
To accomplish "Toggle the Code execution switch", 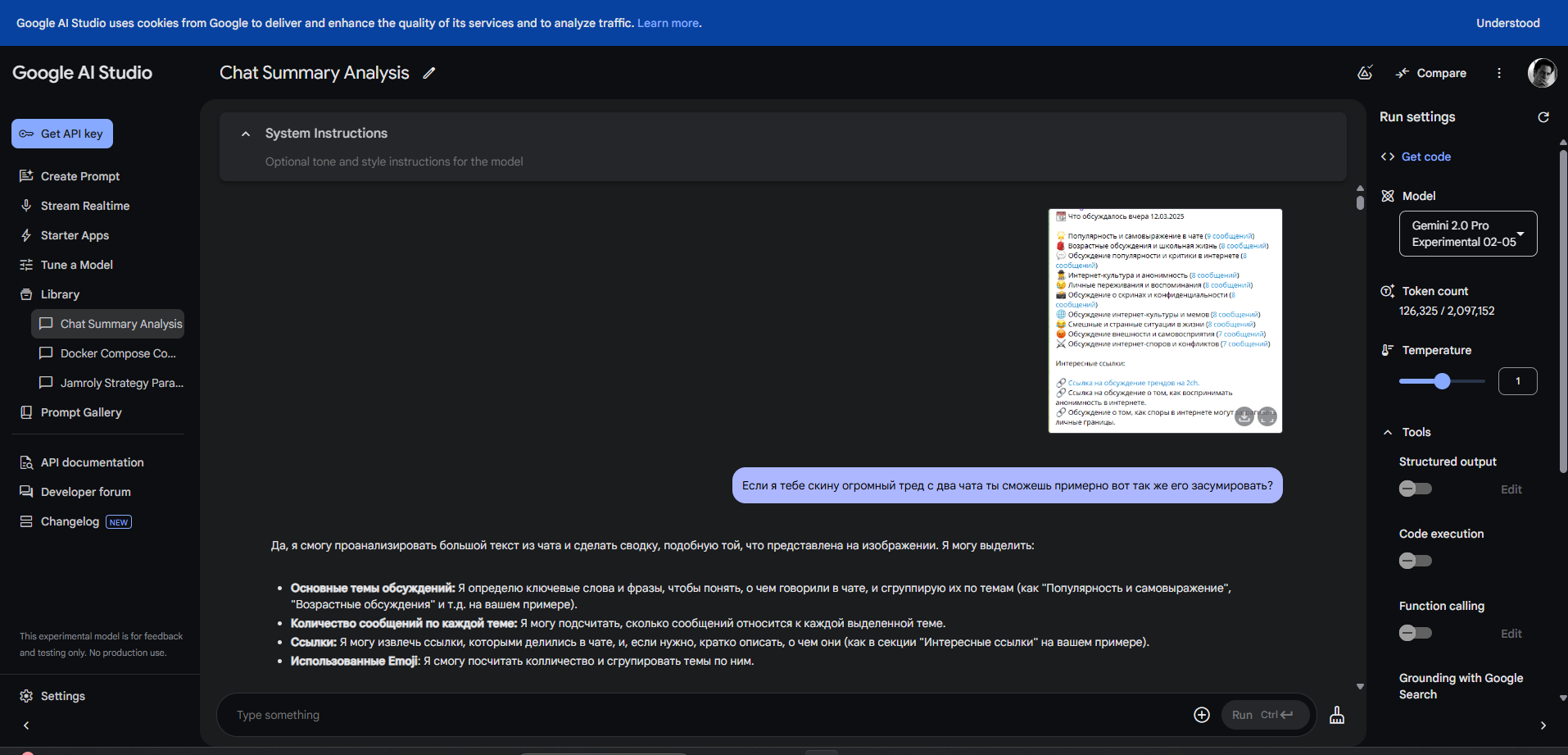I will coord(1416,561).
